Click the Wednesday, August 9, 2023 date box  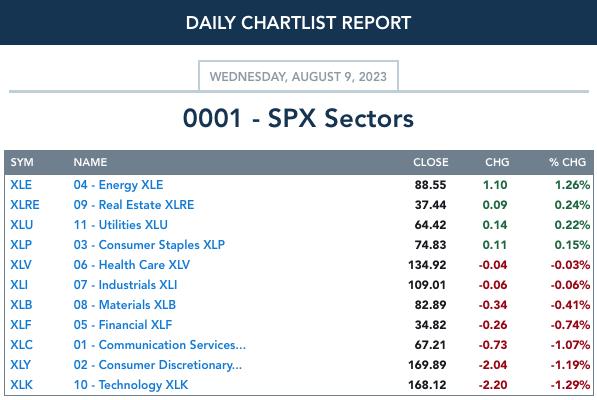tap(298, 76)
